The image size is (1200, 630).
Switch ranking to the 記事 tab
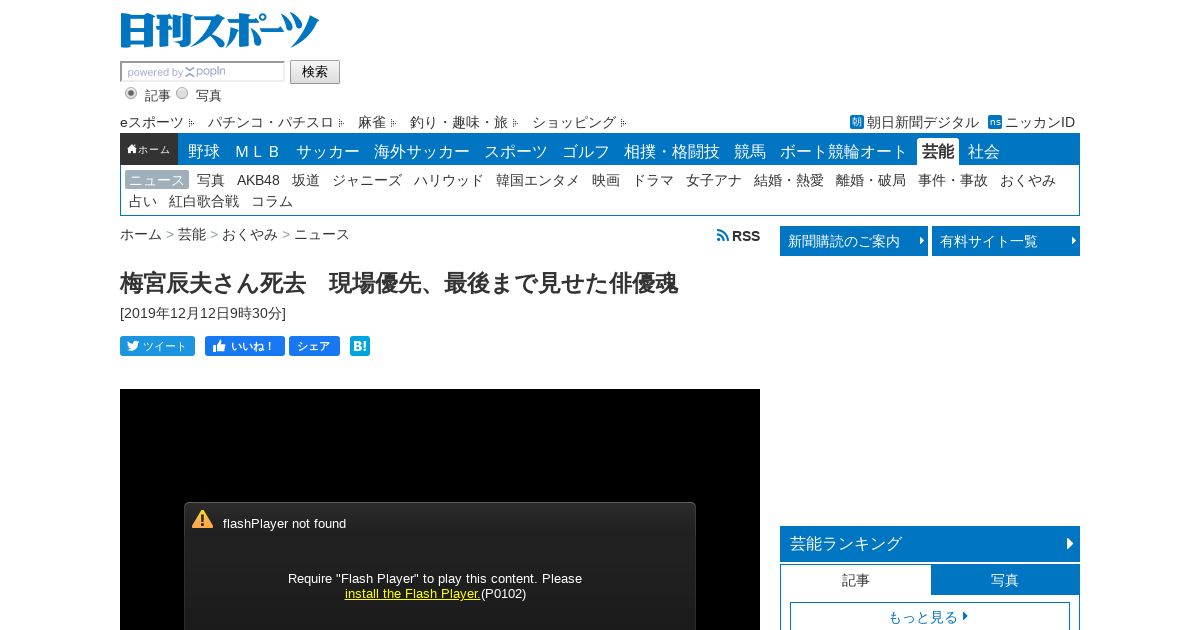[x=856, y=580]
